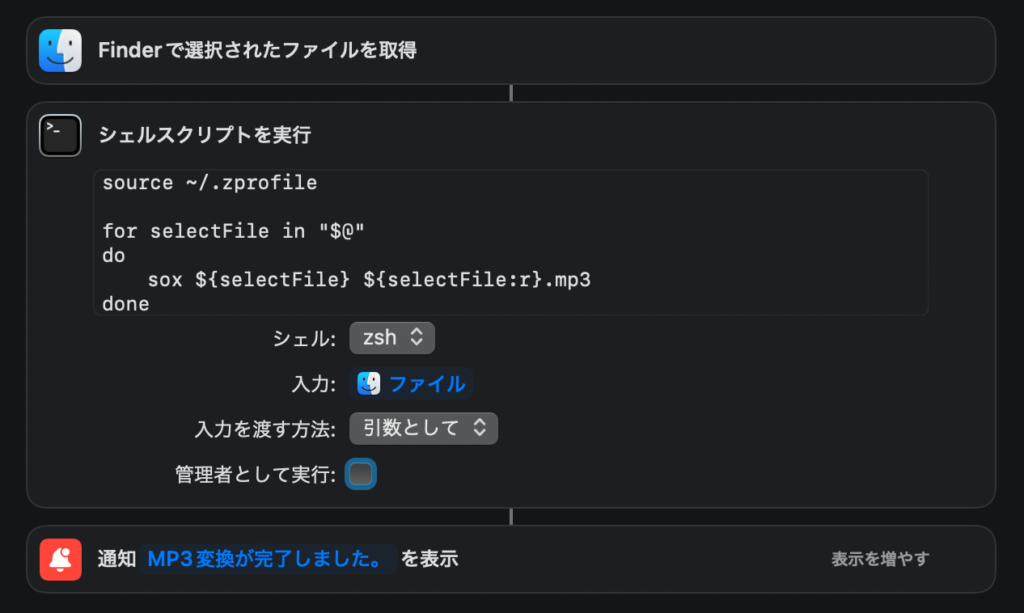
Task: Click the word done in the script
Action: [x=126, y=303]
